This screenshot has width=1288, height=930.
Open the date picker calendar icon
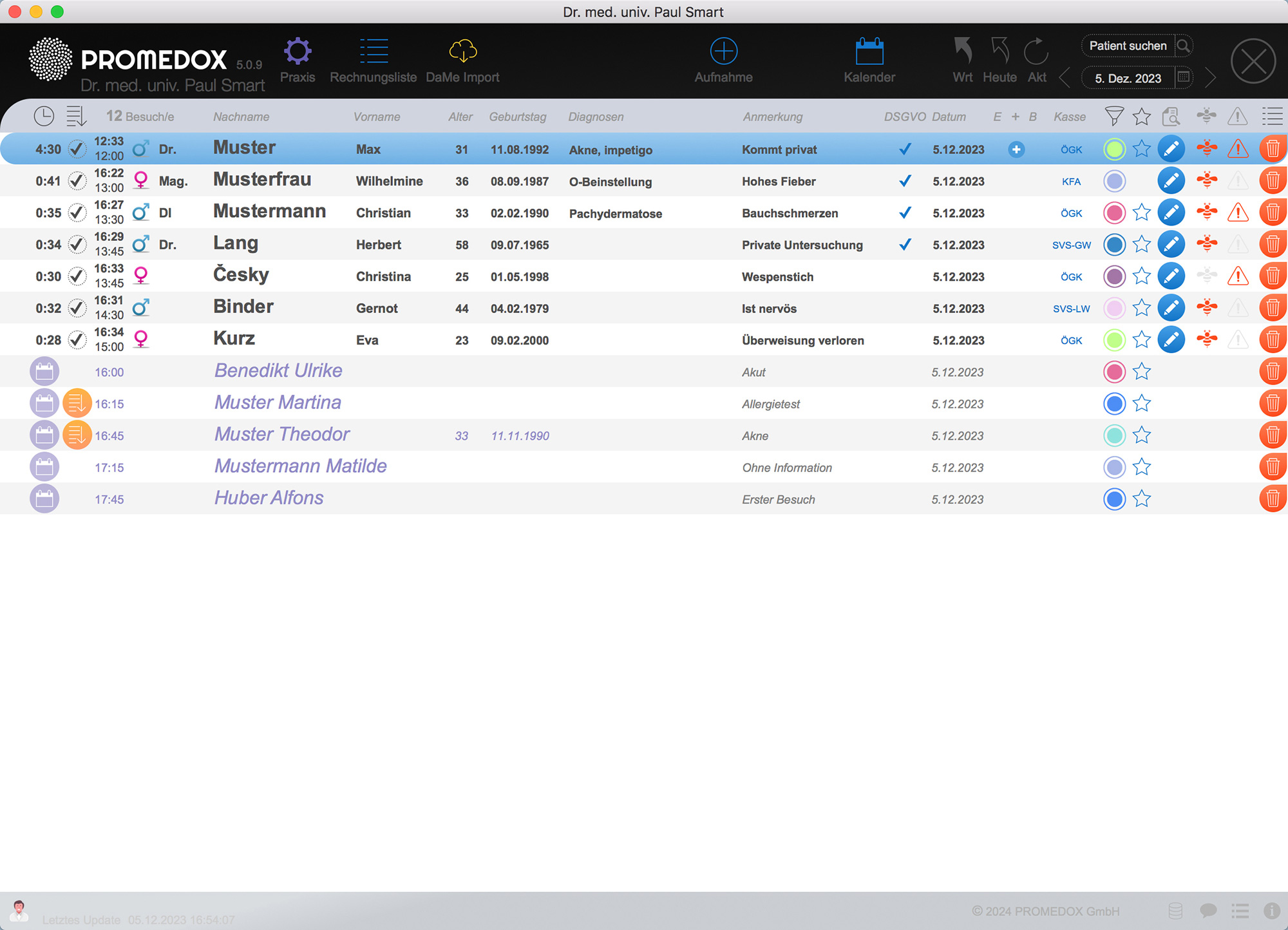[x=1184, y=77]
